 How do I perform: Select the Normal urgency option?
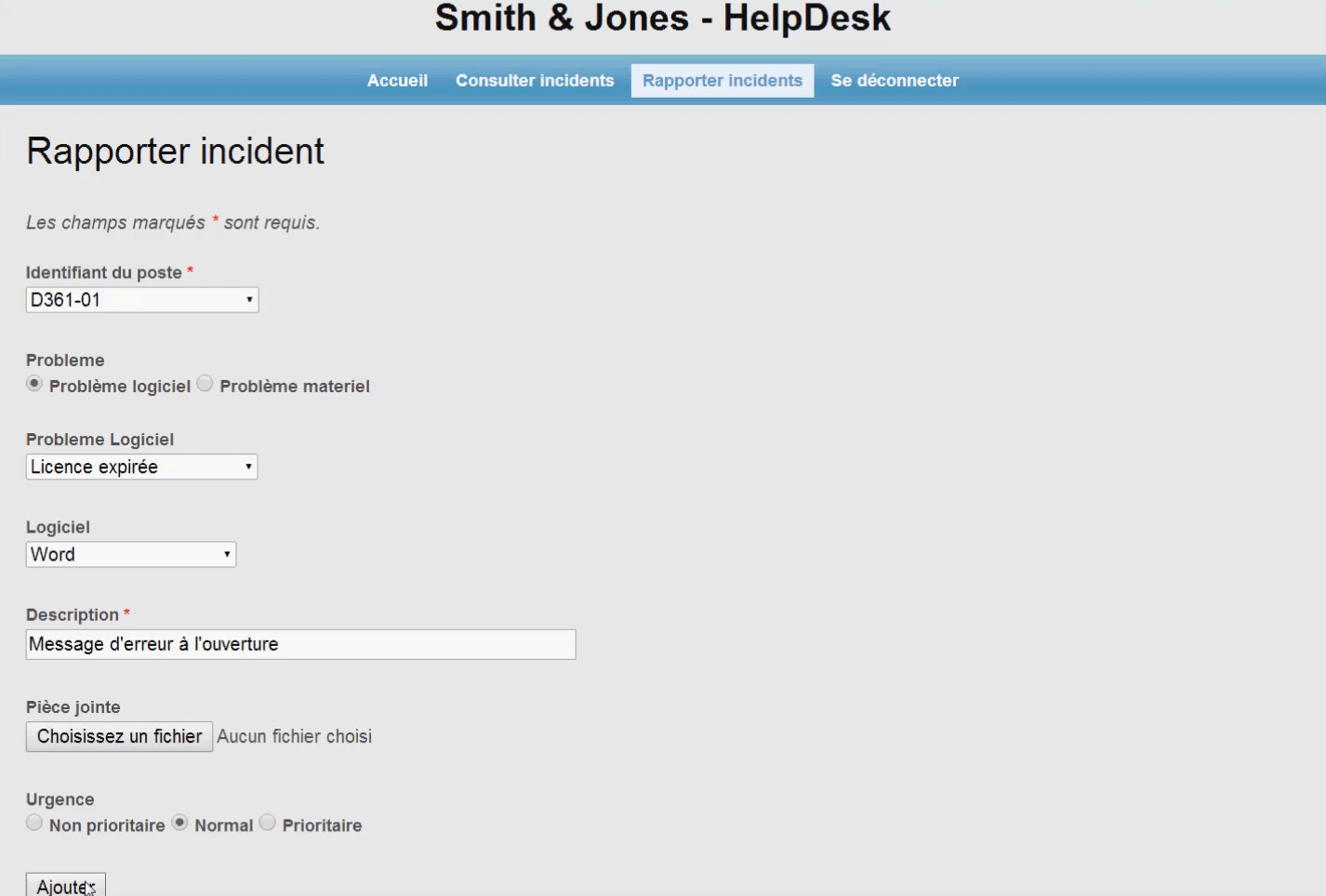coord(180,823)
